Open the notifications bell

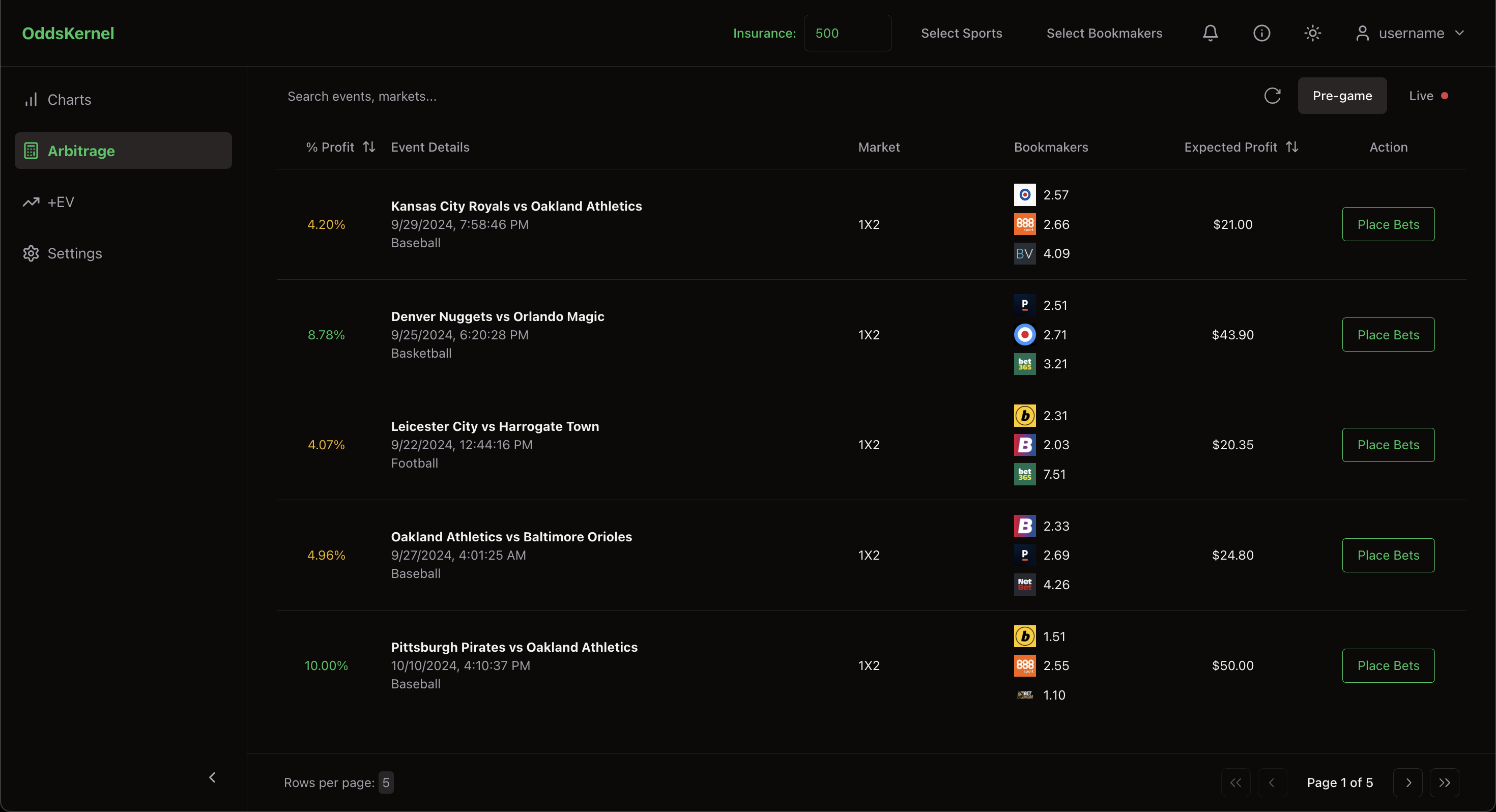coord(1210,33)
